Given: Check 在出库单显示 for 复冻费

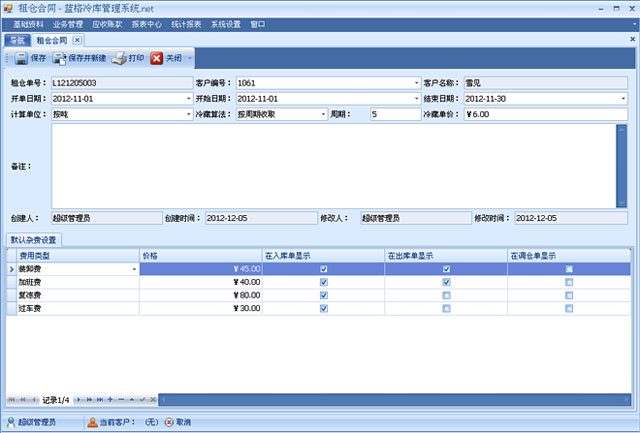Looking at the screenshot, I should pyautogui.click(x=446, y=295).
